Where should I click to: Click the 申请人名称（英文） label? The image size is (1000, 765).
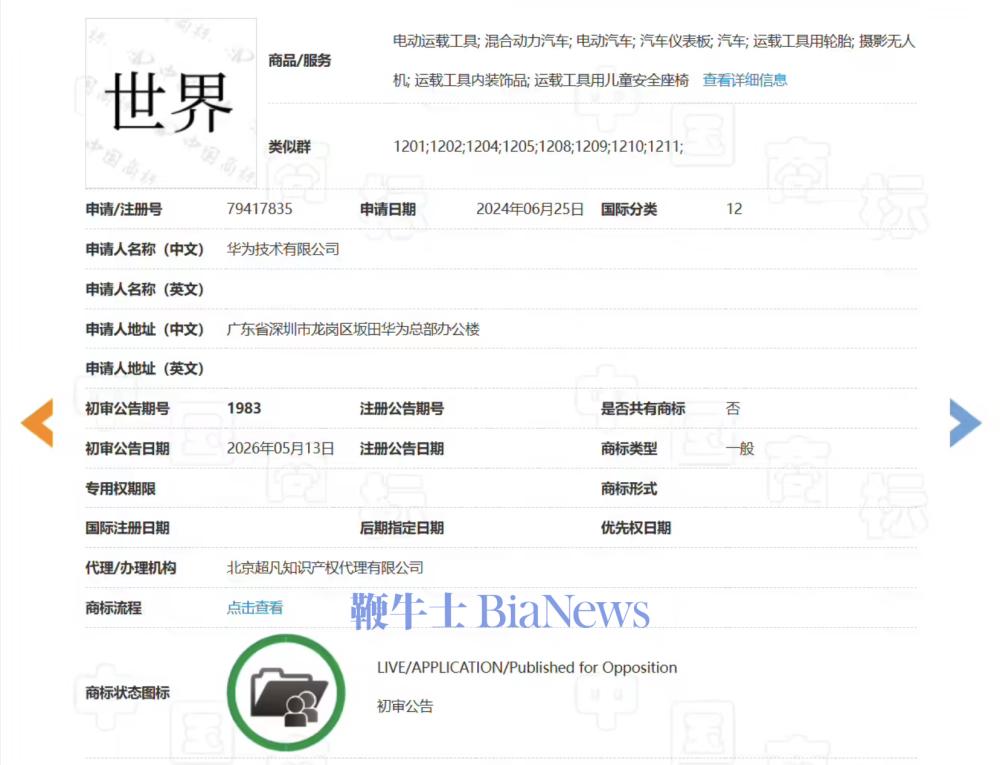coord(145,289)
